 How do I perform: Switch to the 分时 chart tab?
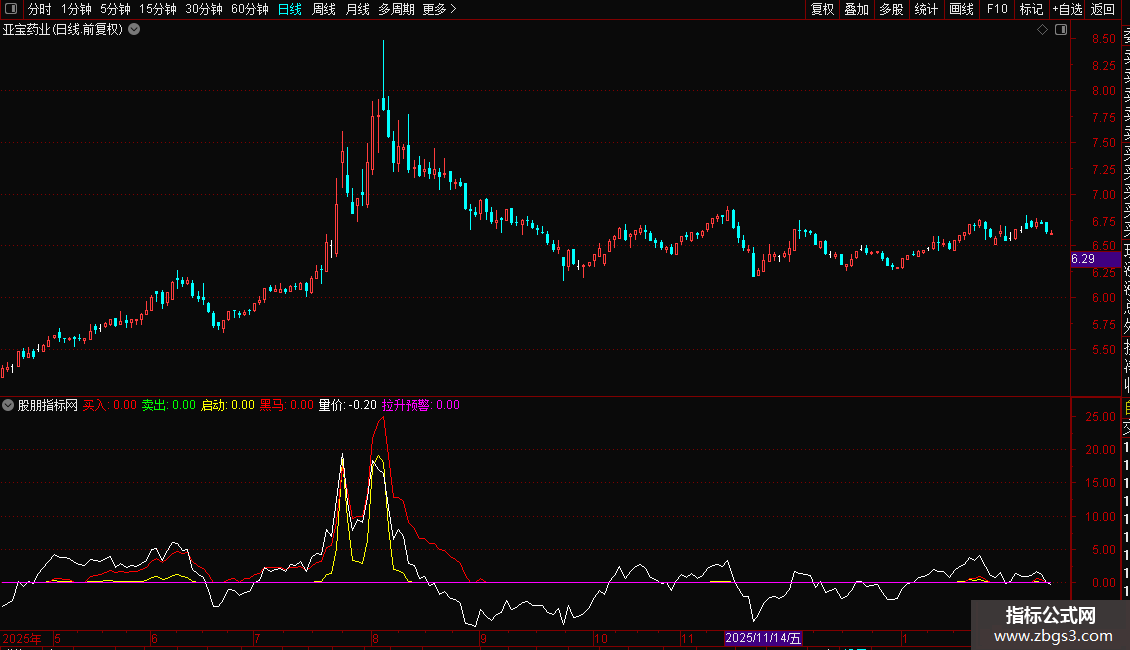(x=40, y=9)
